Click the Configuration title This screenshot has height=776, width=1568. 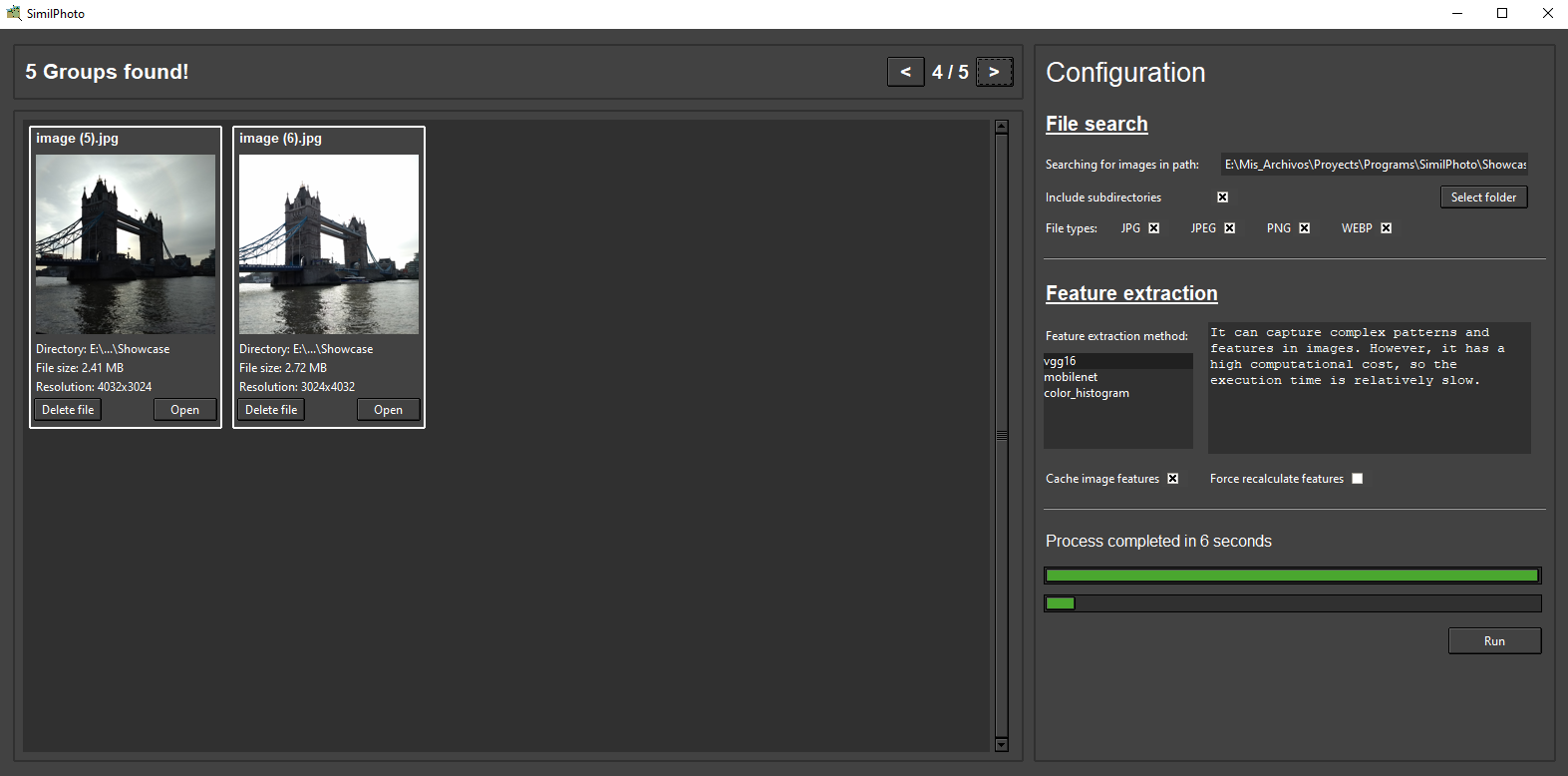click(1125, 73)
